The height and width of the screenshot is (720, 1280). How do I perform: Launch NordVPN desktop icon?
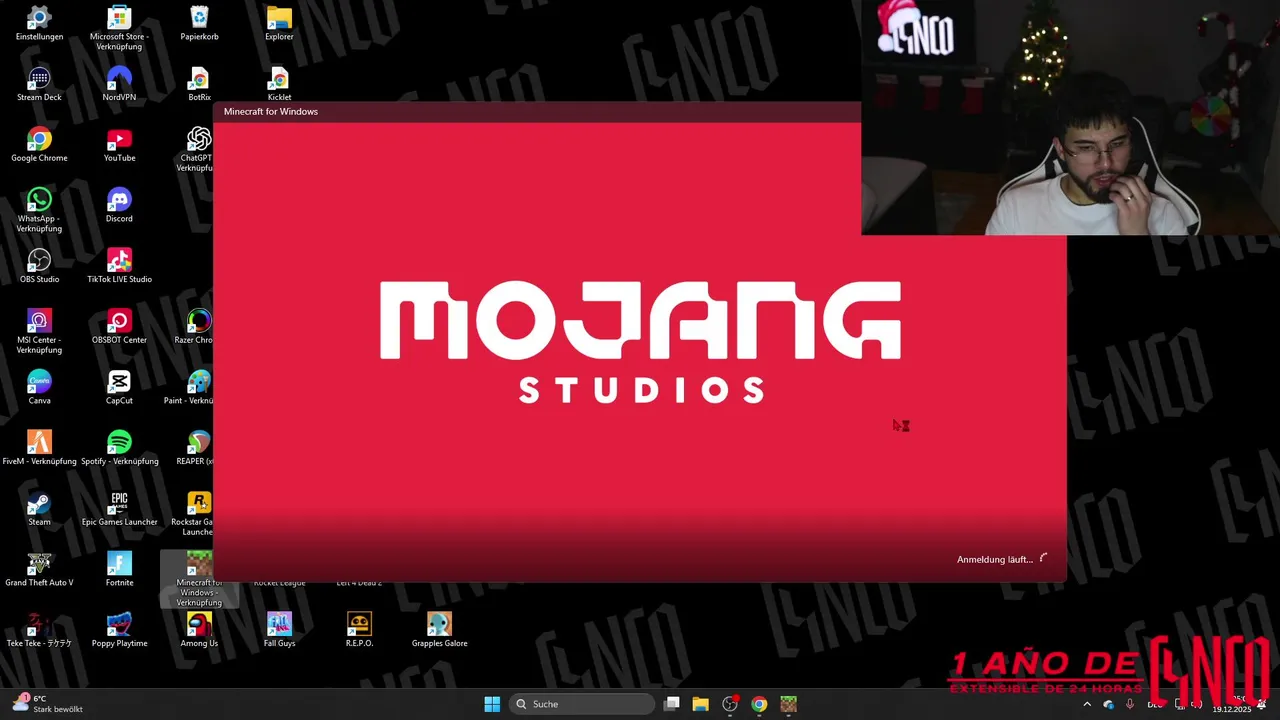pos(119,84)
